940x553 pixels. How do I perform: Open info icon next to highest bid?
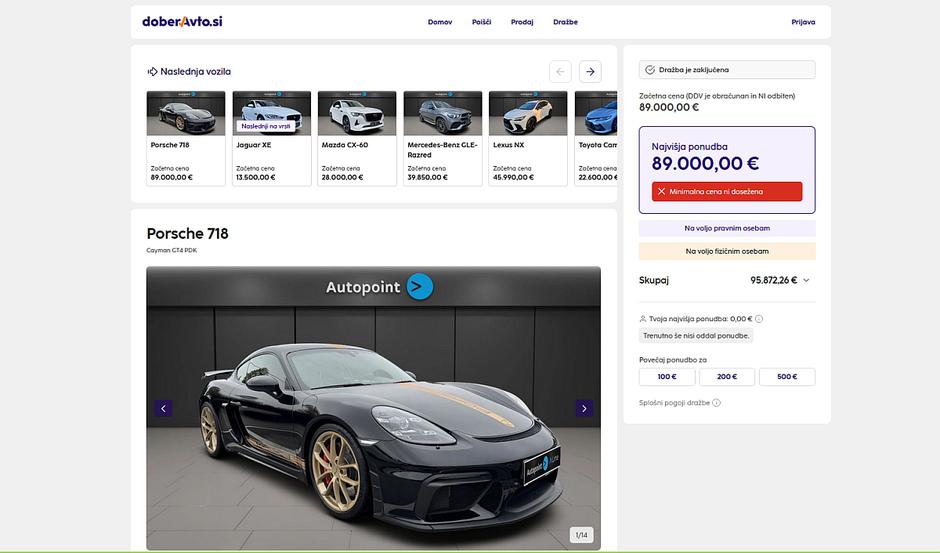(759, 319)
